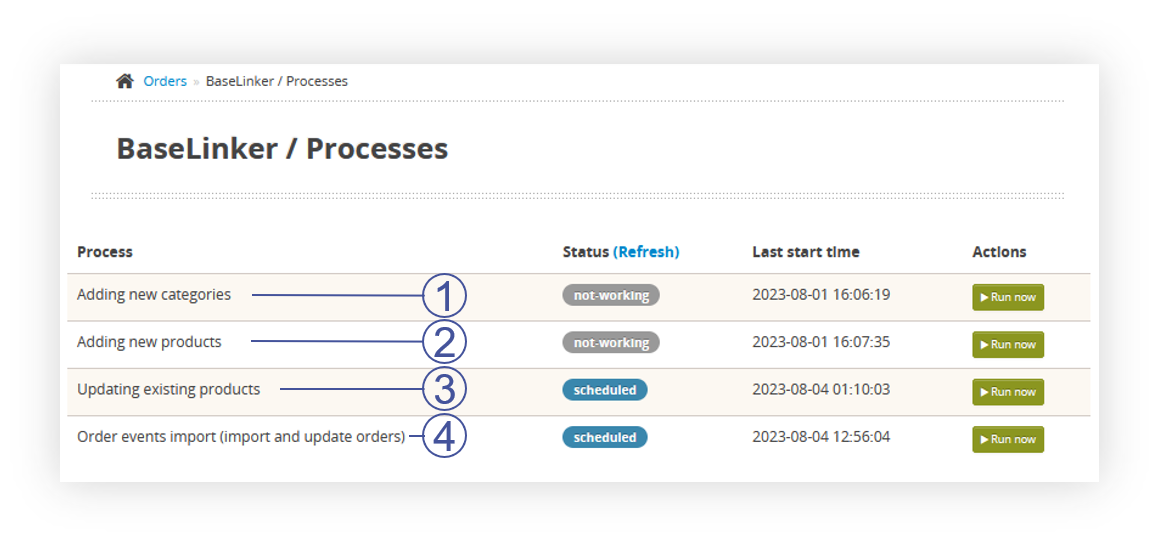1170x545 pixels.
Task: Click not-working badge for Adding new products
Action: point(611,343)
